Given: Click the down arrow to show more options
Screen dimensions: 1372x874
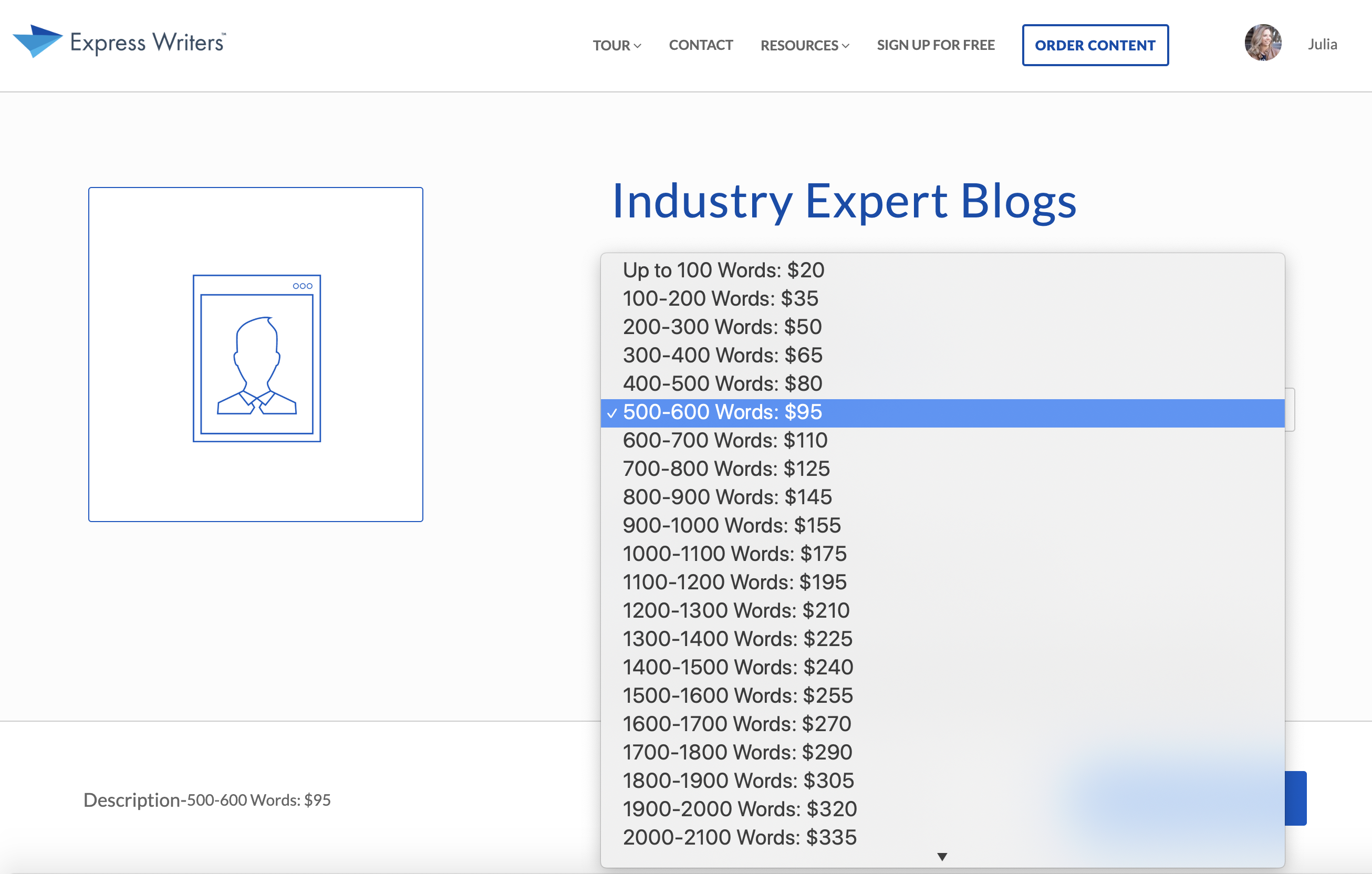Looking at the screenshot, I should tap(942, 857).
